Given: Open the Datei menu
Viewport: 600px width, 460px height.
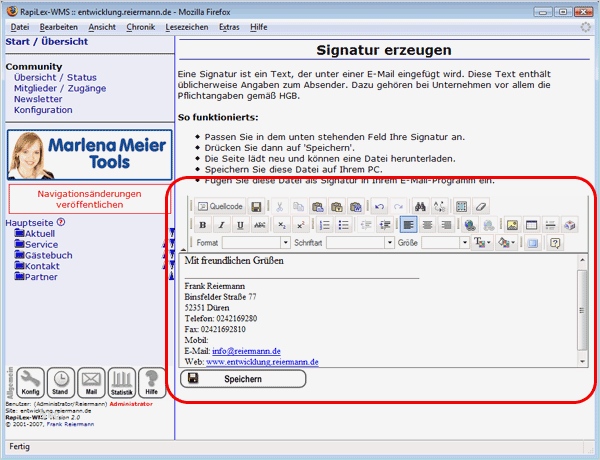Looking at the screenshot, I should (x=20, y=27).
